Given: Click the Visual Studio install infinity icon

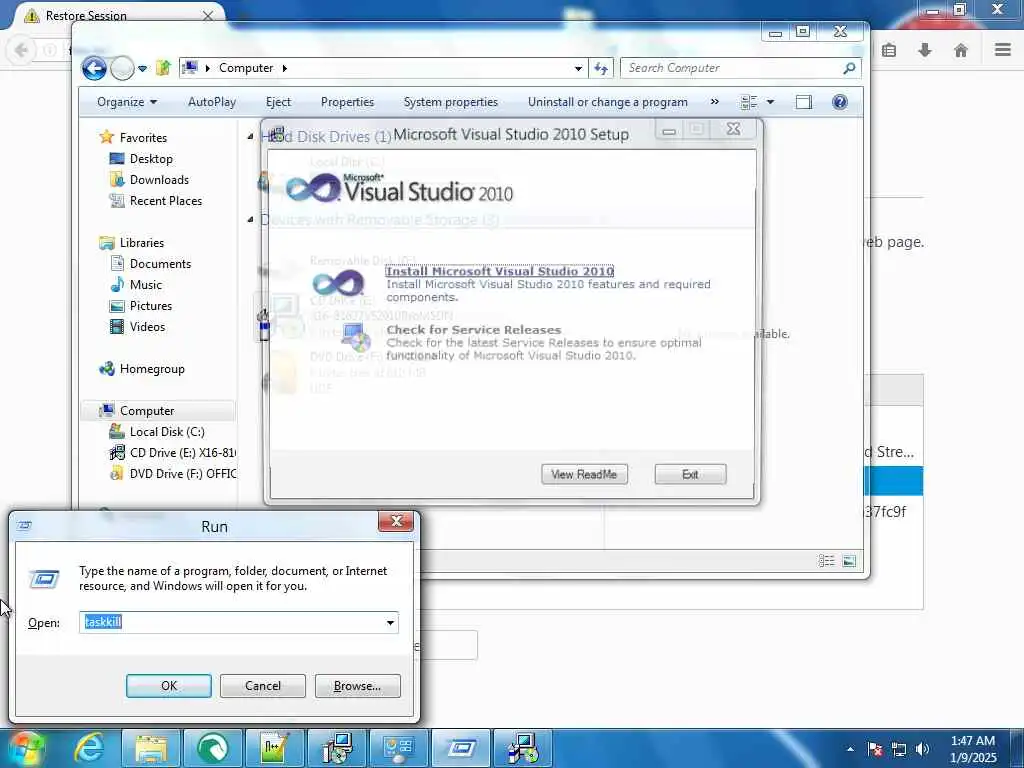Looking at the screenshot, I should tap(338, 283).
